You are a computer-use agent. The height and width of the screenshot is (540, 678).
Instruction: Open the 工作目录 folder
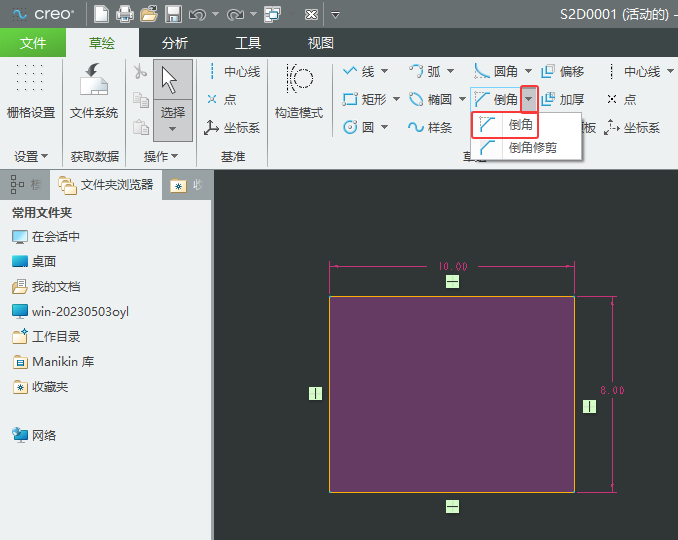coord(46,337)
